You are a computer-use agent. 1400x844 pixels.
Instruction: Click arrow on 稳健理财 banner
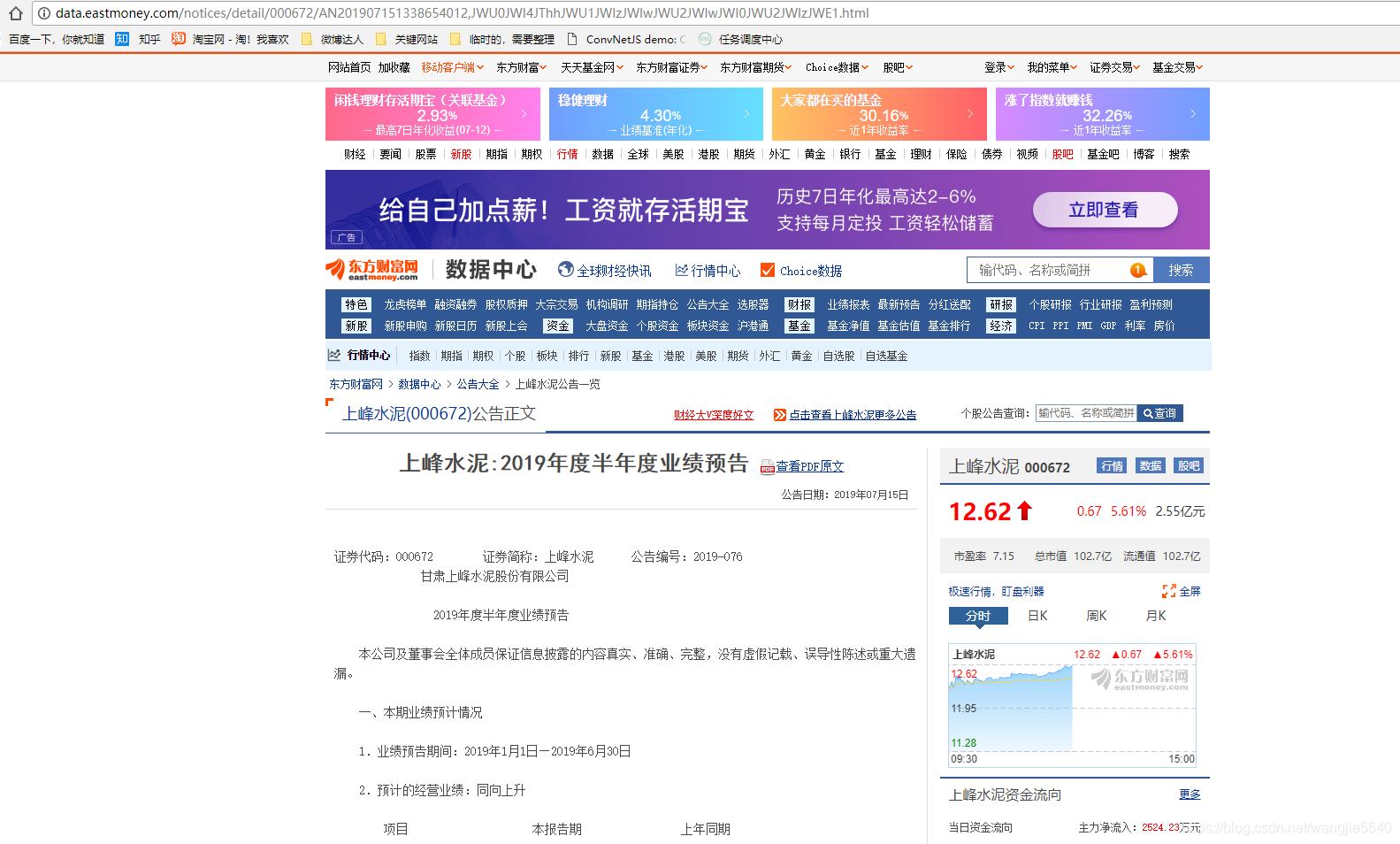tap(746, 114)
